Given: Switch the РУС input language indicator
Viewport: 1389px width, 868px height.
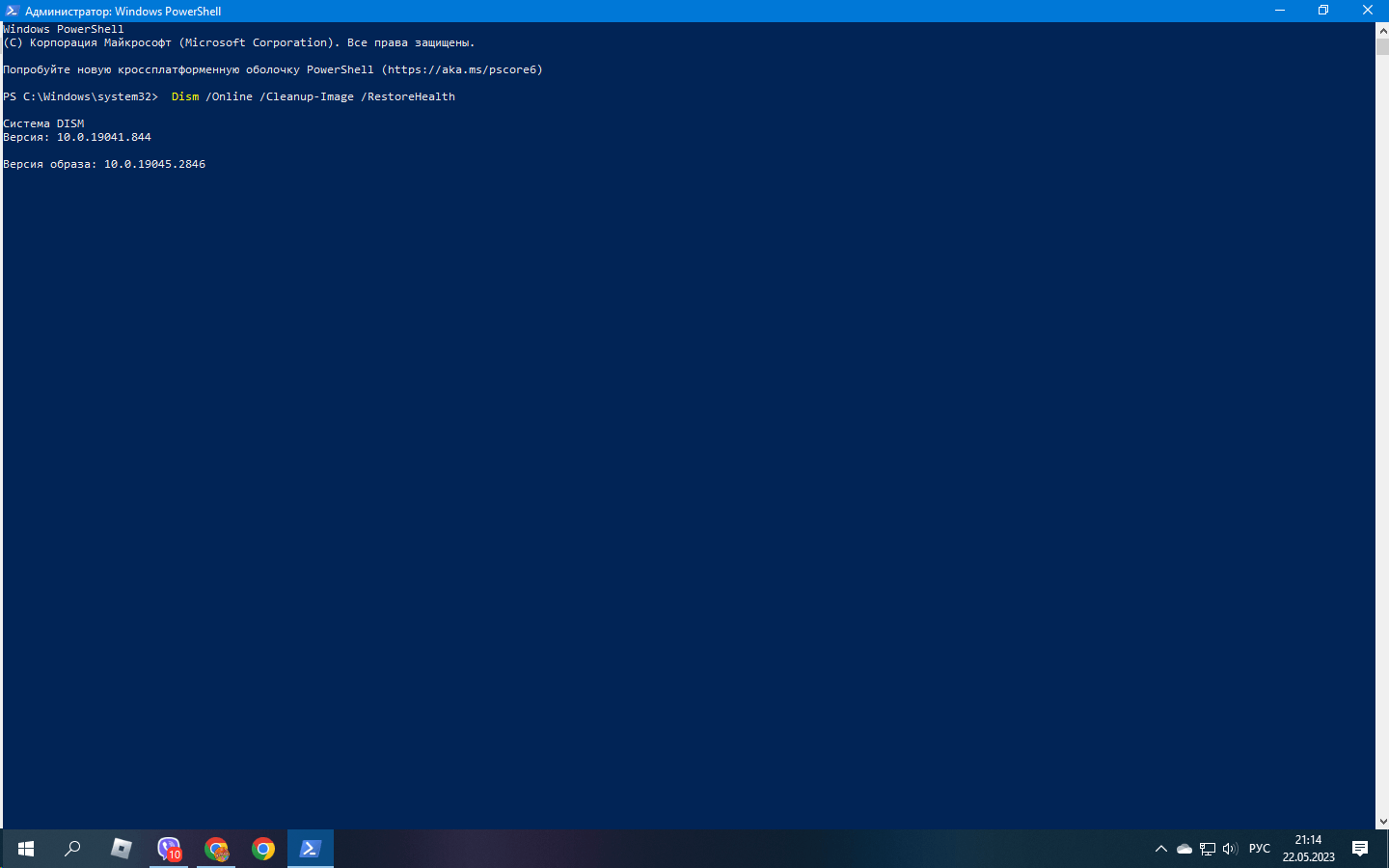Looking at the screenshot, I should (1260, 849).
